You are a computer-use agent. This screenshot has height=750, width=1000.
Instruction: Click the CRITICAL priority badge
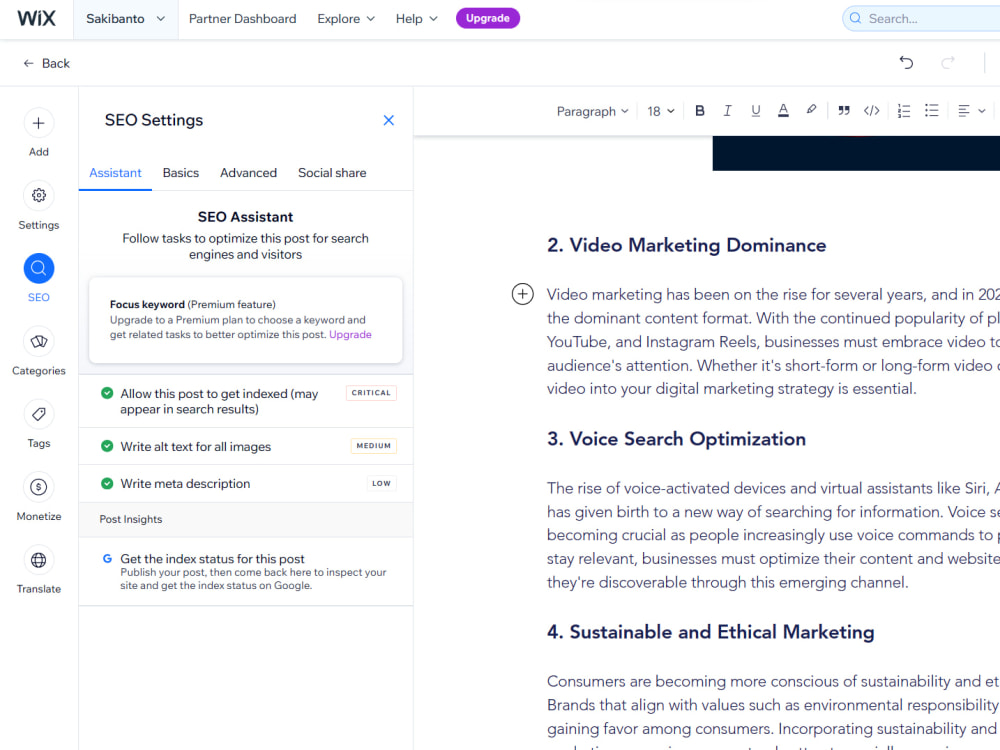coord(371,393)
